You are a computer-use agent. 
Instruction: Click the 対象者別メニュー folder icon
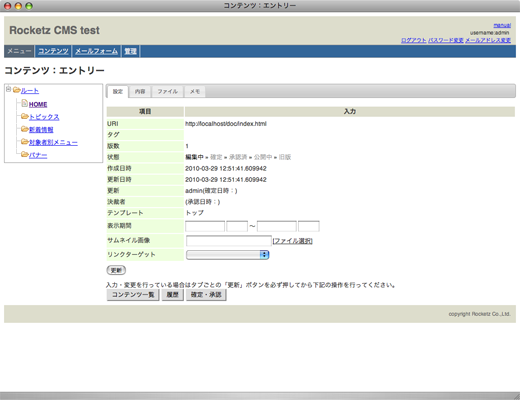click(x=24, y=142)
